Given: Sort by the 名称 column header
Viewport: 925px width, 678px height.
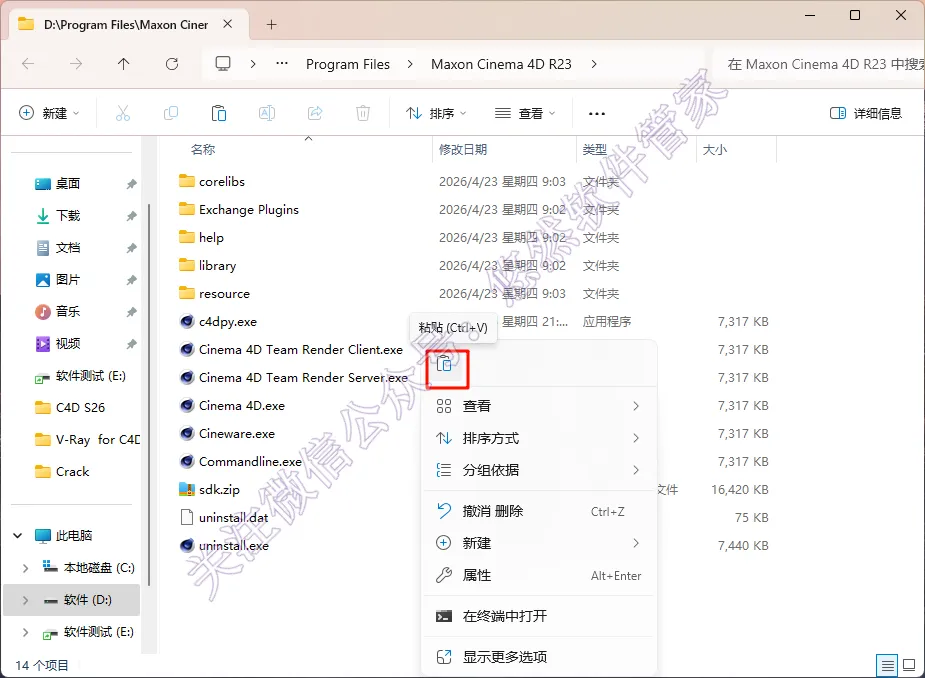Looking at the screenshot, I should [204, 150].
